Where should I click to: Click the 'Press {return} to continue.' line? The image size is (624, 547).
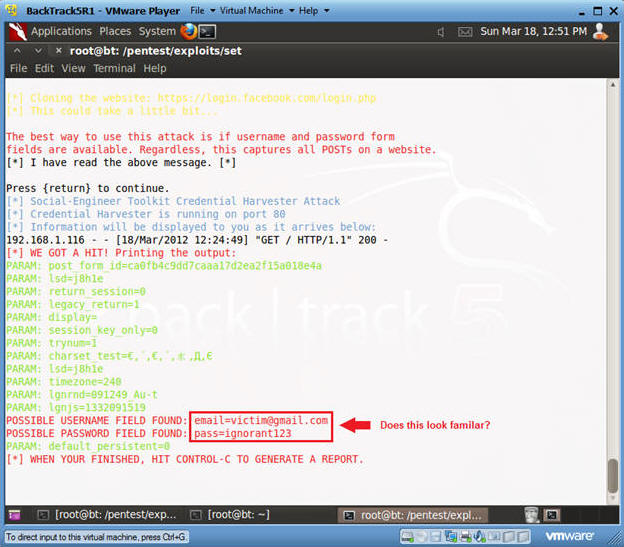pos(88,188)
